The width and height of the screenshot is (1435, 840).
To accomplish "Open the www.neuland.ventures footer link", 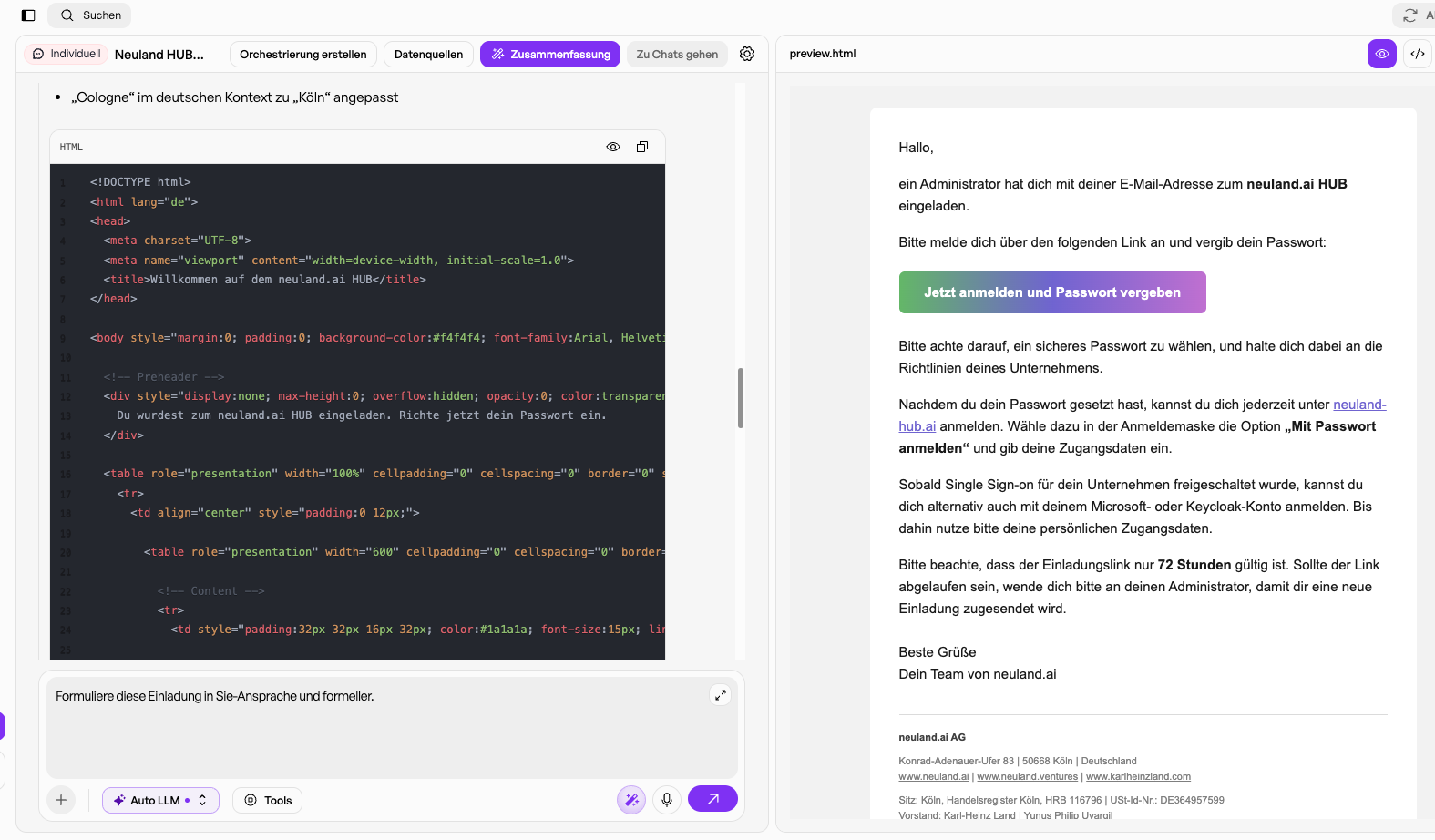I will pos(1027,777).
